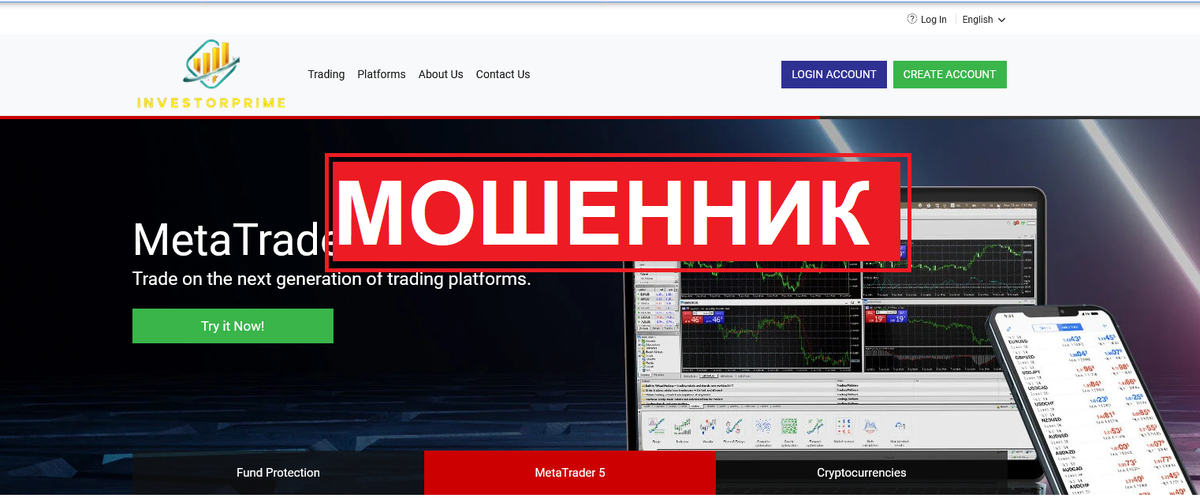Expand the English language dropdown
The width and height of the screenshot is (1200, 498).
[984, 19]
